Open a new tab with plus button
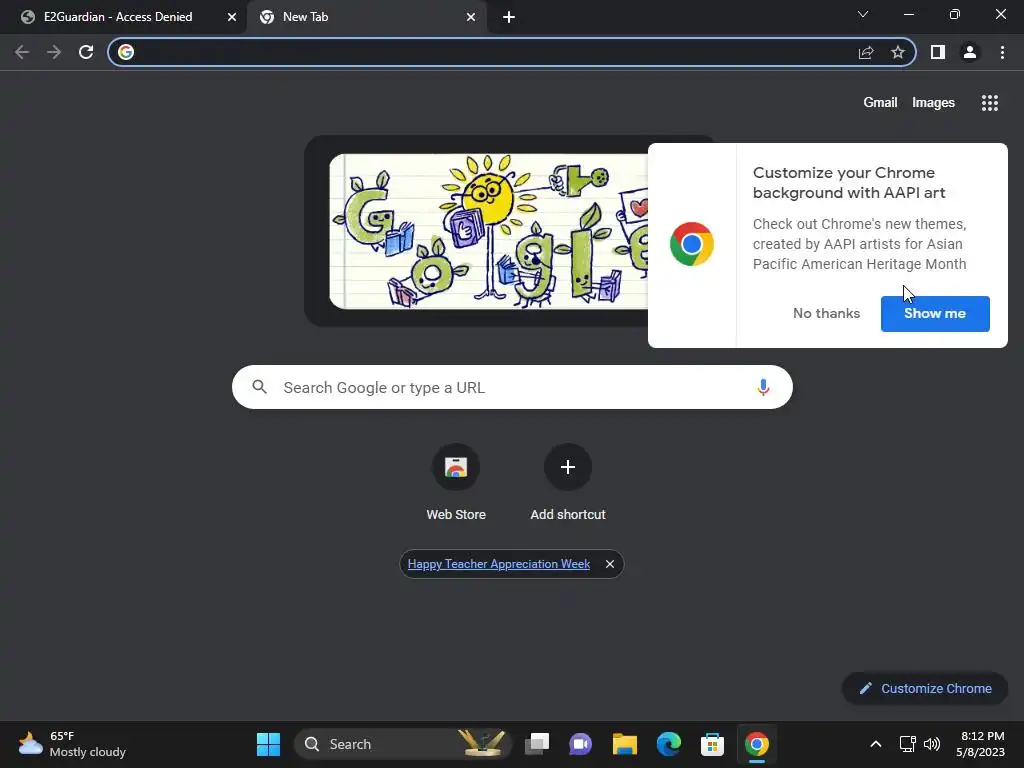The width and height of the screenshot is (1024, 768). point(509,17)
